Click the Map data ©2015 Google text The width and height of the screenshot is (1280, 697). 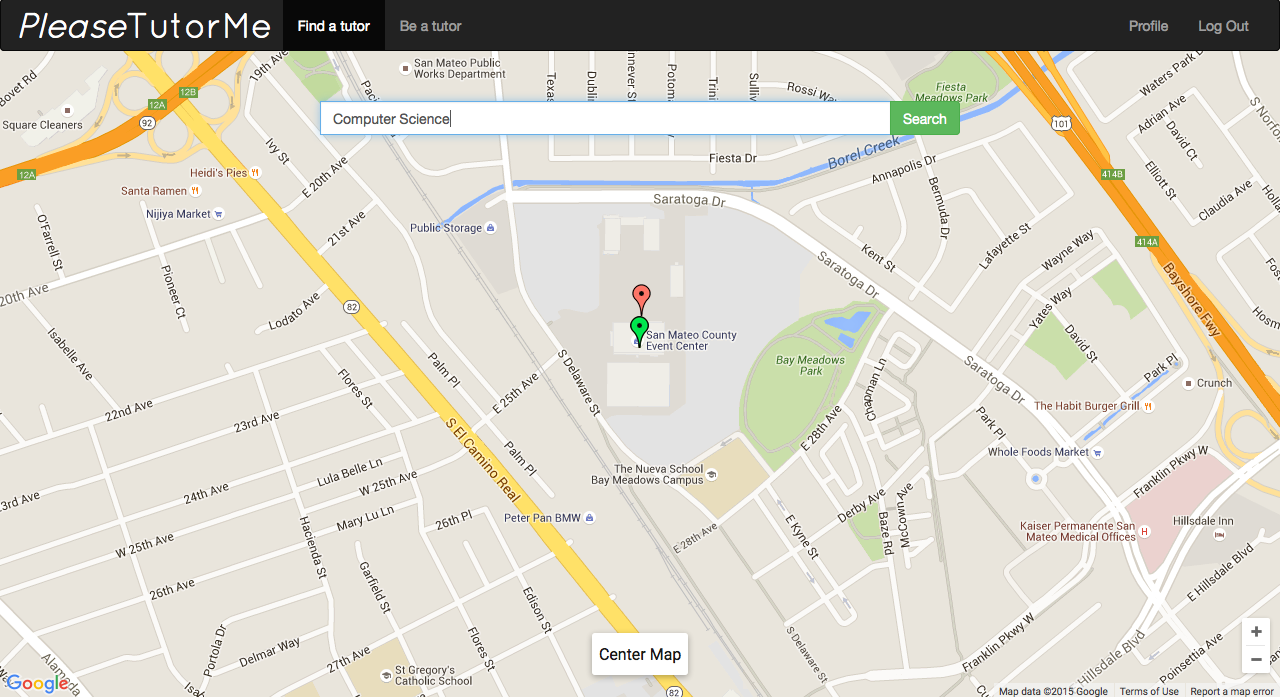click(x=1053, y=691)
